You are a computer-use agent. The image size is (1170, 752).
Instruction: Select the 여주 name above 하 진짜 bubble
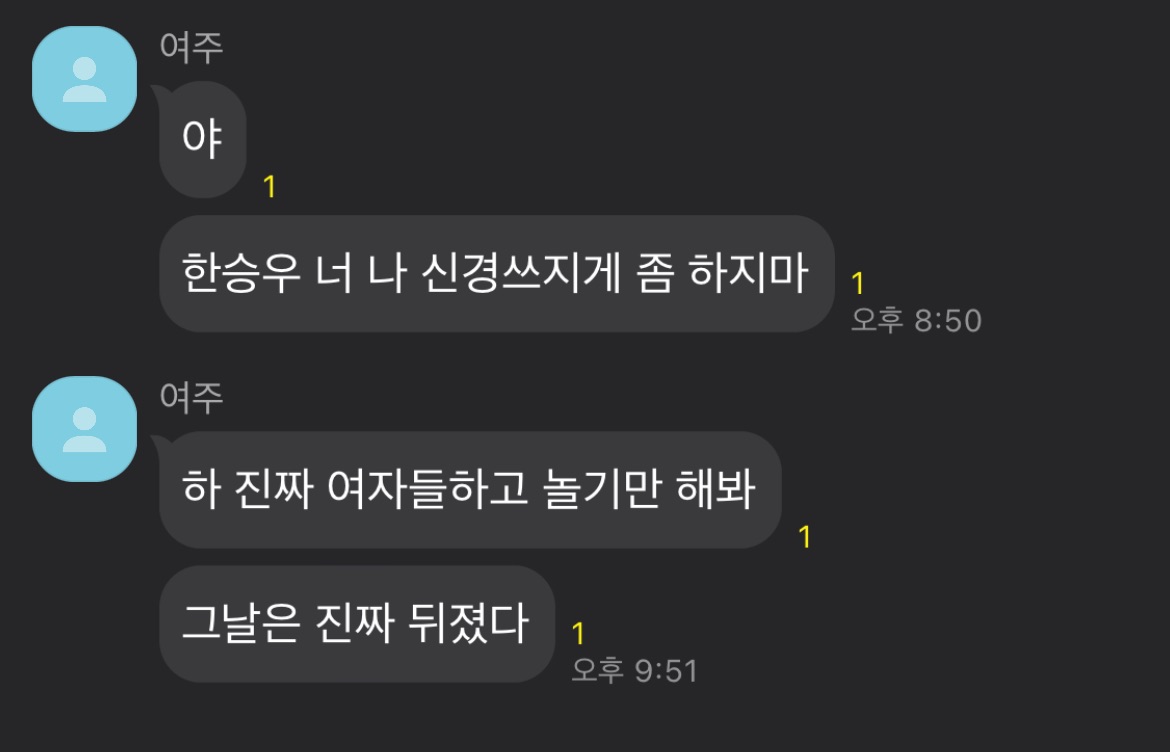coord(191,396)
